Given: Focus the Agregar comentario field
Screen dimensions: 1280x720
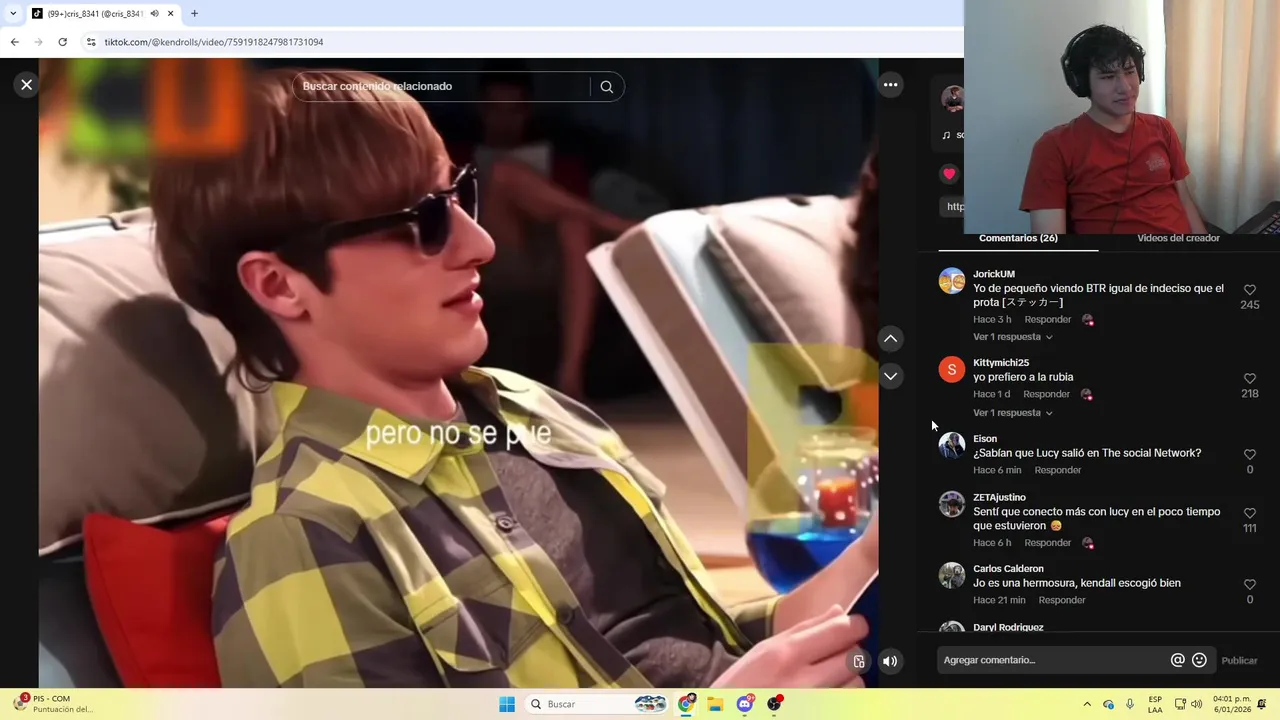Looking at the screenshot, I should click(1052, 660).
